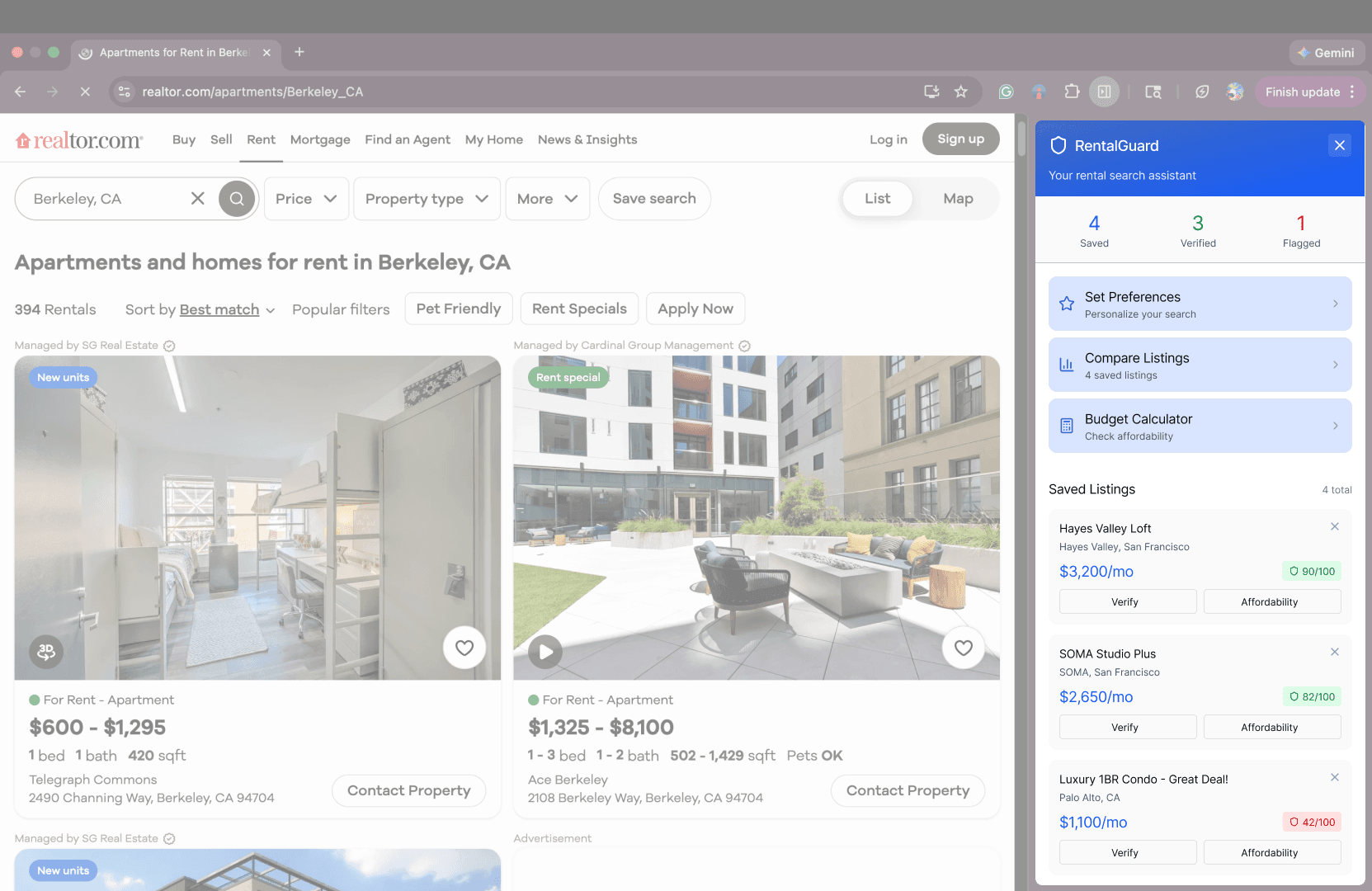This screenshot has height=891, width=1372.
Task: Play the Ace Berkeley video tour
Action: [545, 652]
